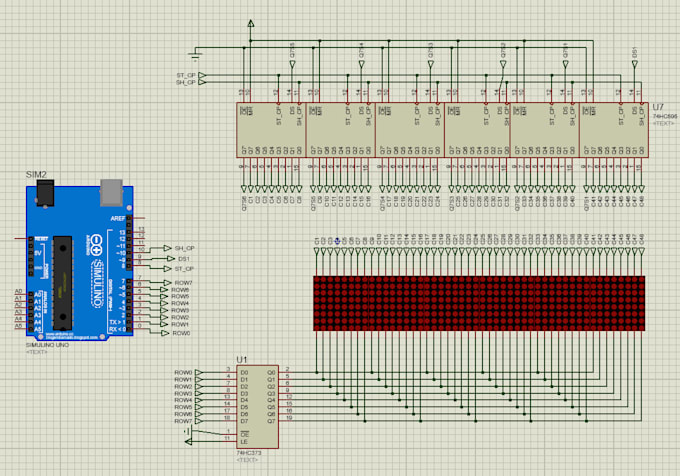Screen dimensions: 680x476
Task: Select the red LED dot matrix display
Action: click(479, 303)
